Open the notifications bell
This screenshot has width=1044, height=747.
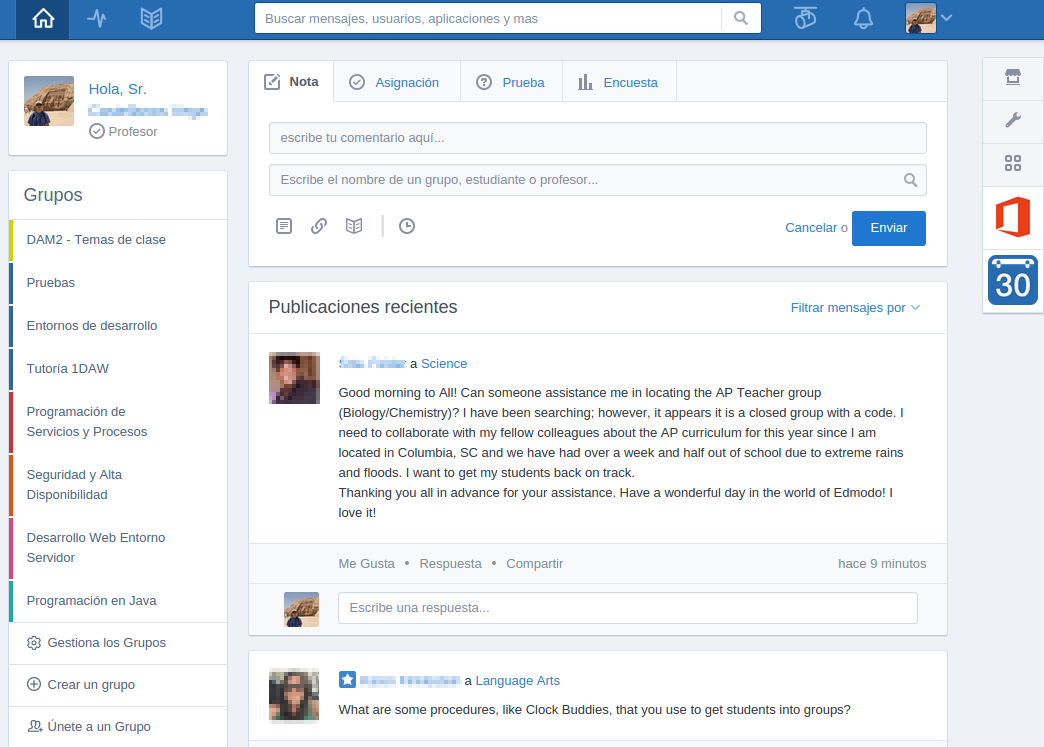[x=863, y=19]
